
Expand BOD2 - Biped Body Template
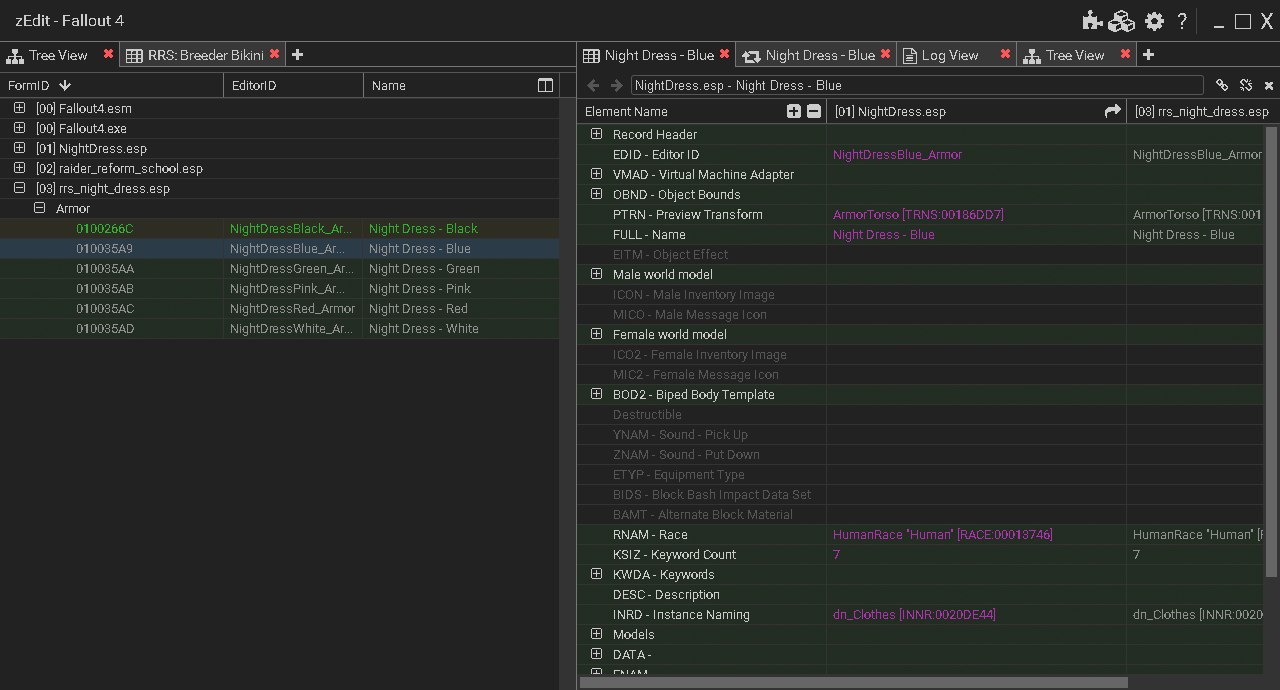(x=596, y=394)
